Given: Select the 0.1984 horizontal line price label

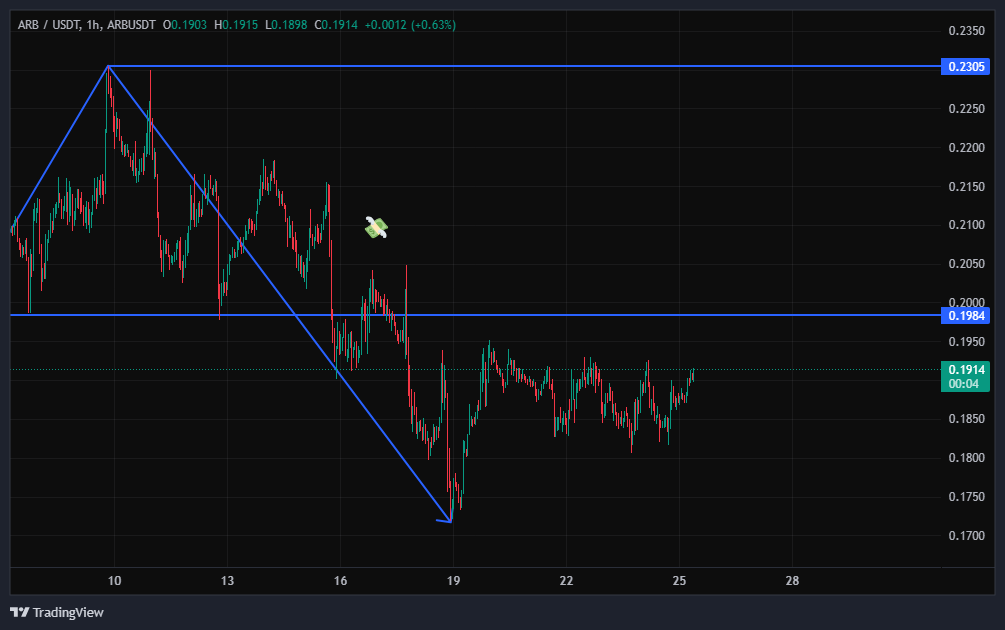Looking at the screenshot, I should 965,316.
